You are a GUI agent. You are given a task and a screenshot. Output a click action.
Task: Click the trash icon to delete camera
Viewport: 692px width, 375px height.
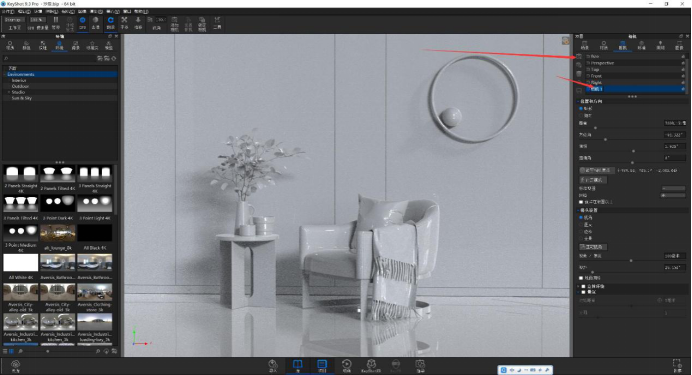579,74
